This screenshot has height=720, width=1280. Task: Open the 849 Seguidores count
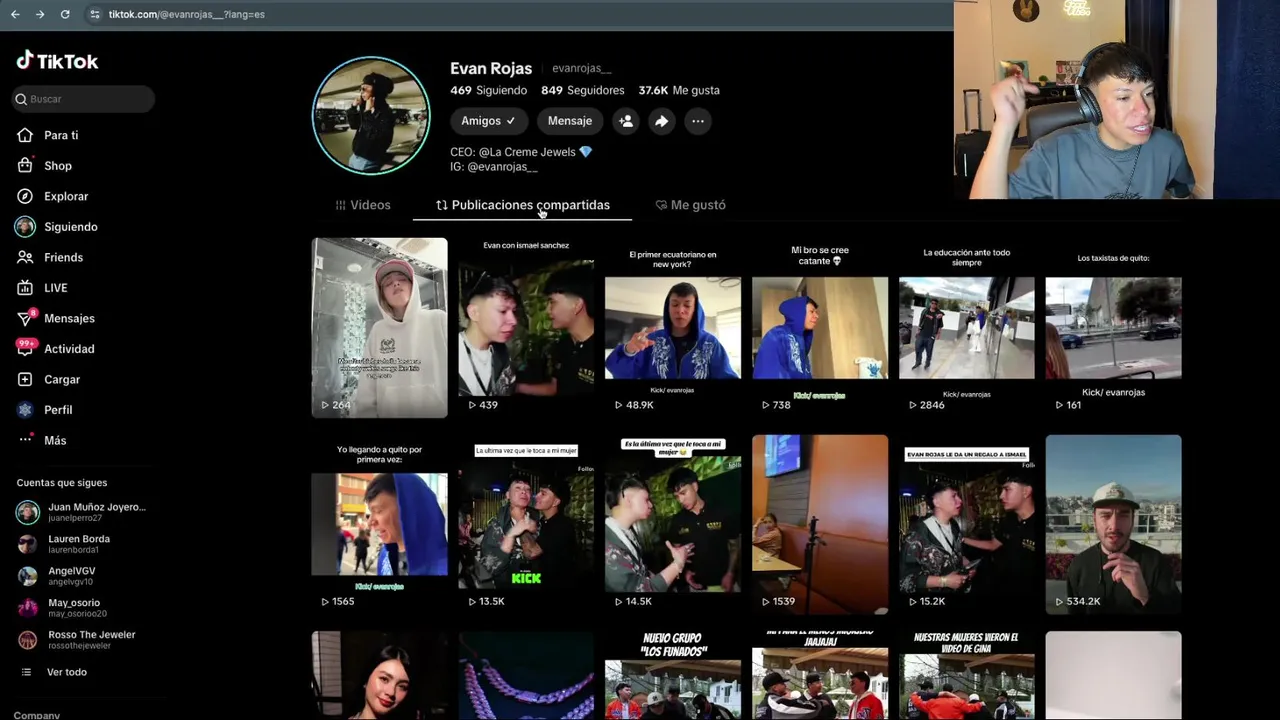(582, 90)
